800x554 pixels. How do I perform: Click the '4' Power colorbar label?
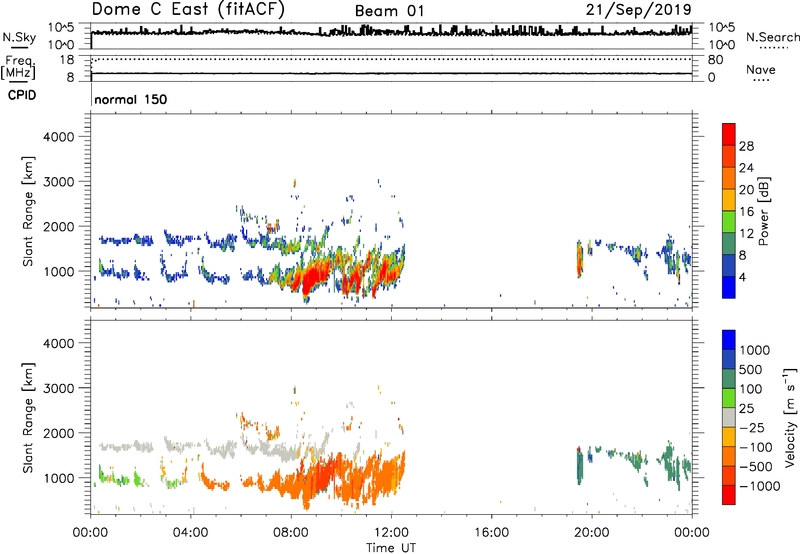pyautogui.click(x=742, y=277)
